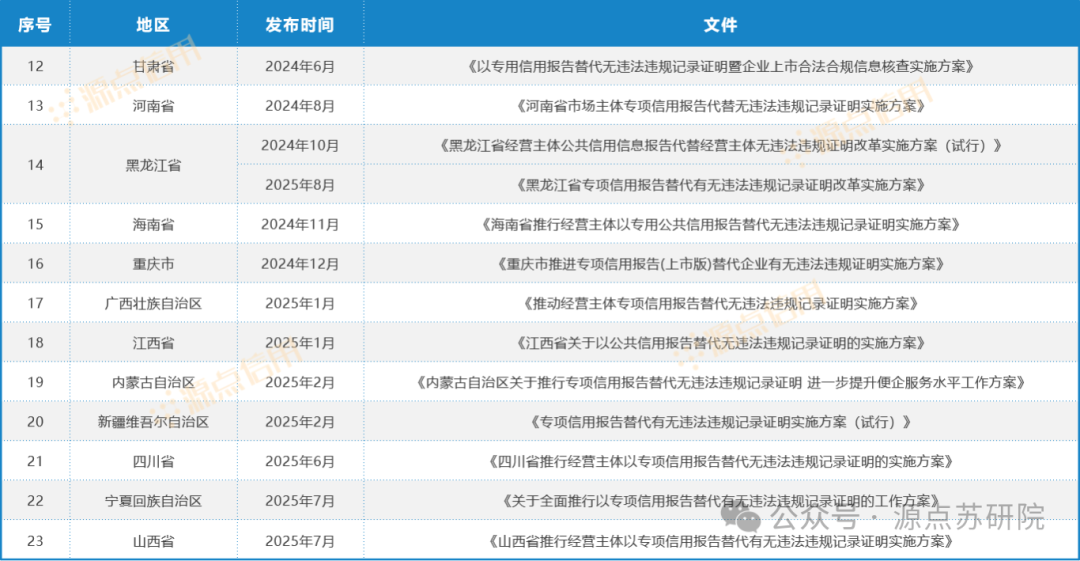Select the 江西省关于以公共信用报告 document title

click(720, 343)
